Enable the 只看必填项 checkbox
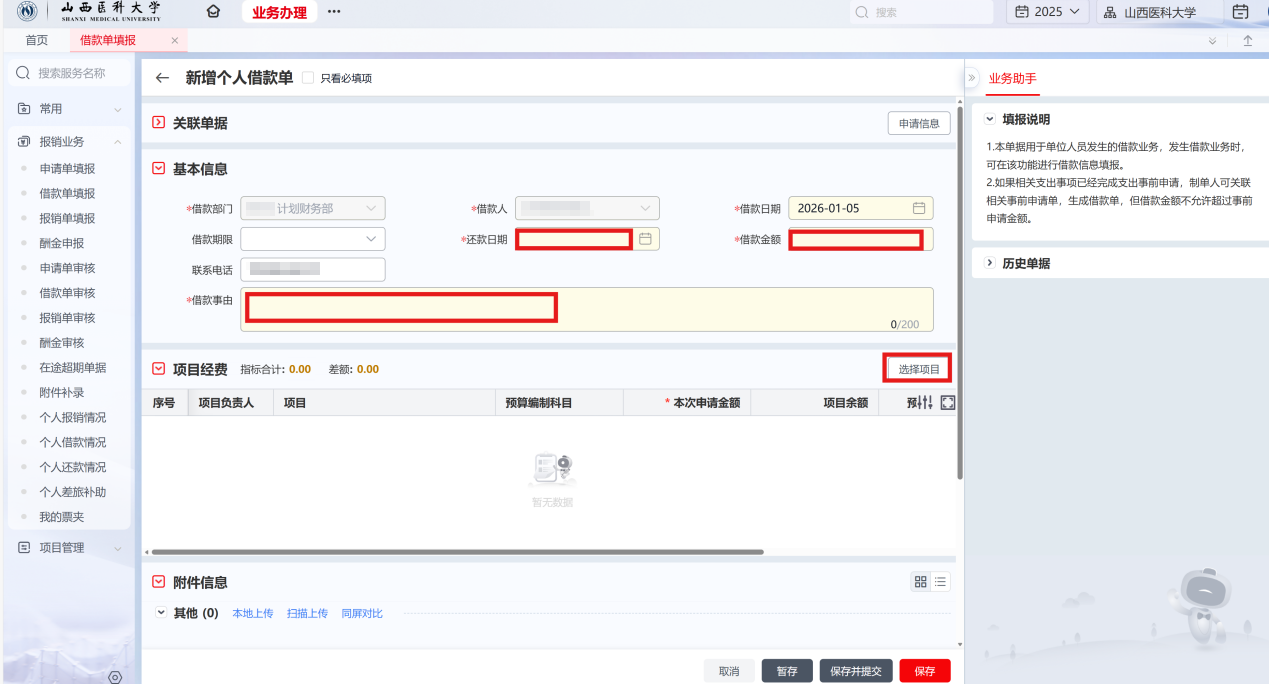The image size is (1269, 684). pos(308,78)
